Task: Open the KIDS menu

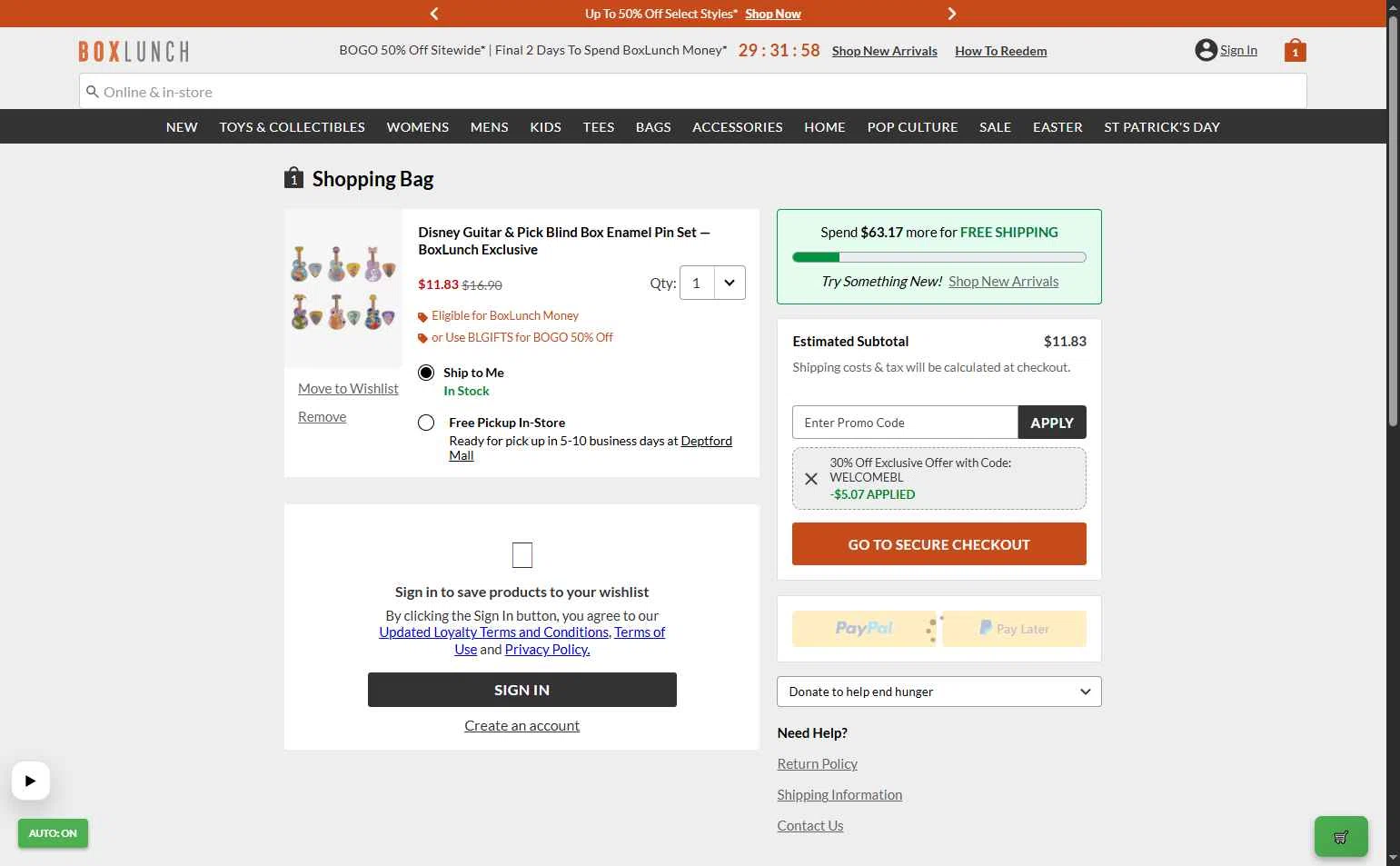Action: (x=546, y=127)
